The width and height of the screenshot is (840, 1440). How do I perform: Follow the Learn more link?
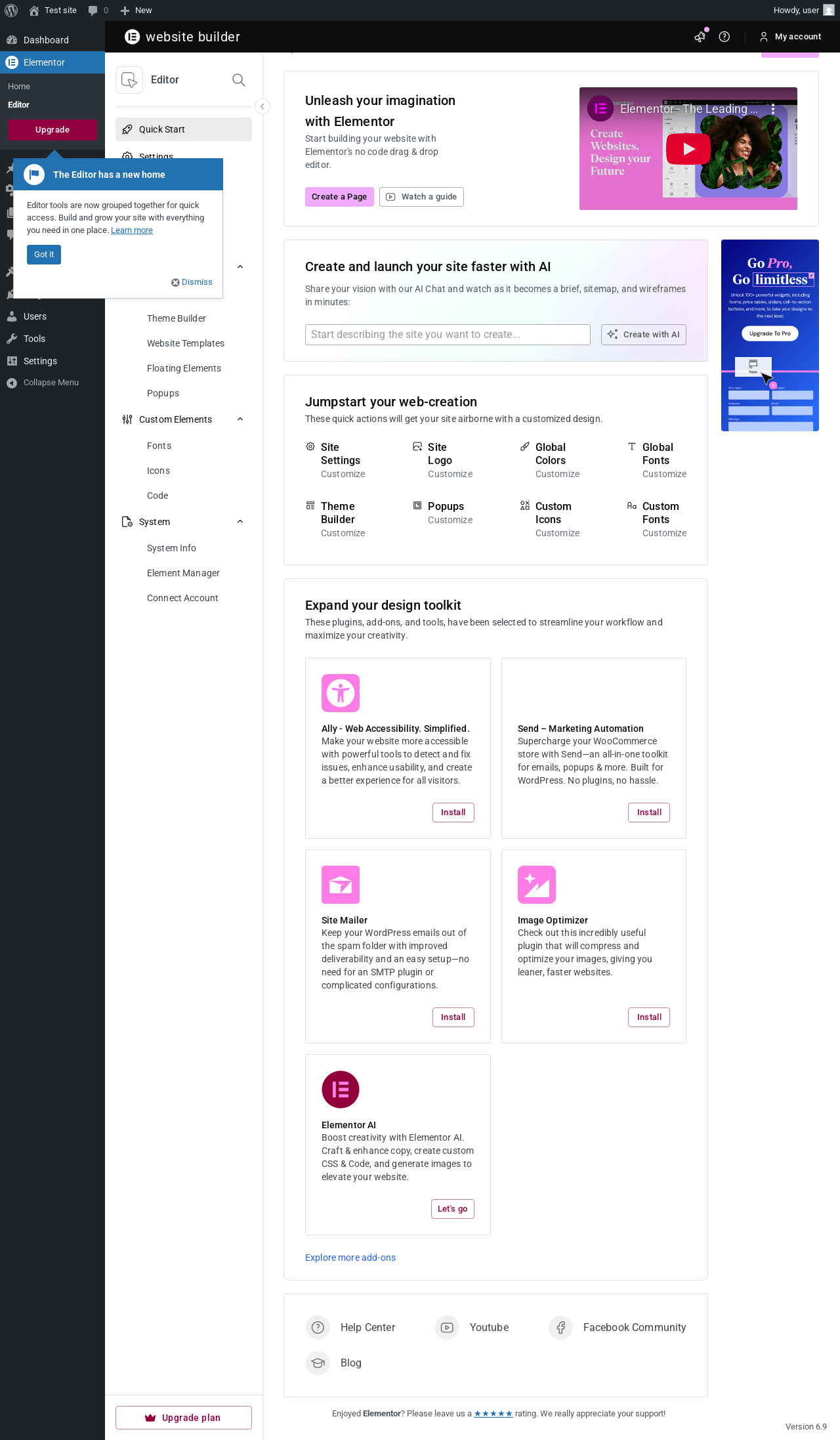pyautogui.click(x=132, y=230)
